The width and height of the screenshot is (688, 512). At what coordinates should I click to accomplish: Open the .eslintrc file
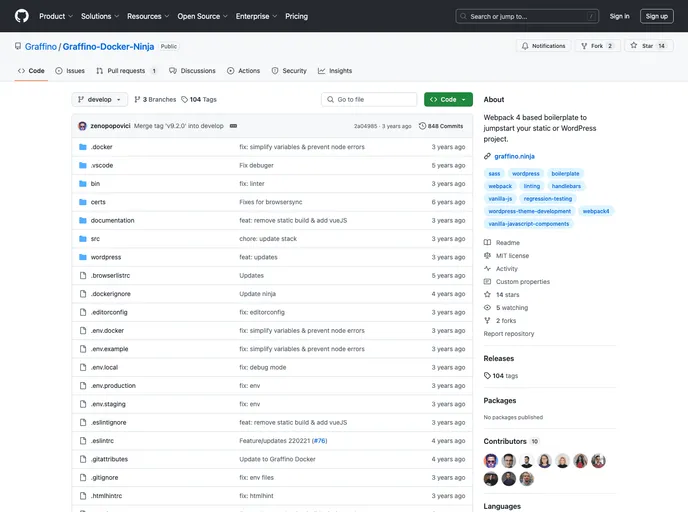[x=102, y=441]
